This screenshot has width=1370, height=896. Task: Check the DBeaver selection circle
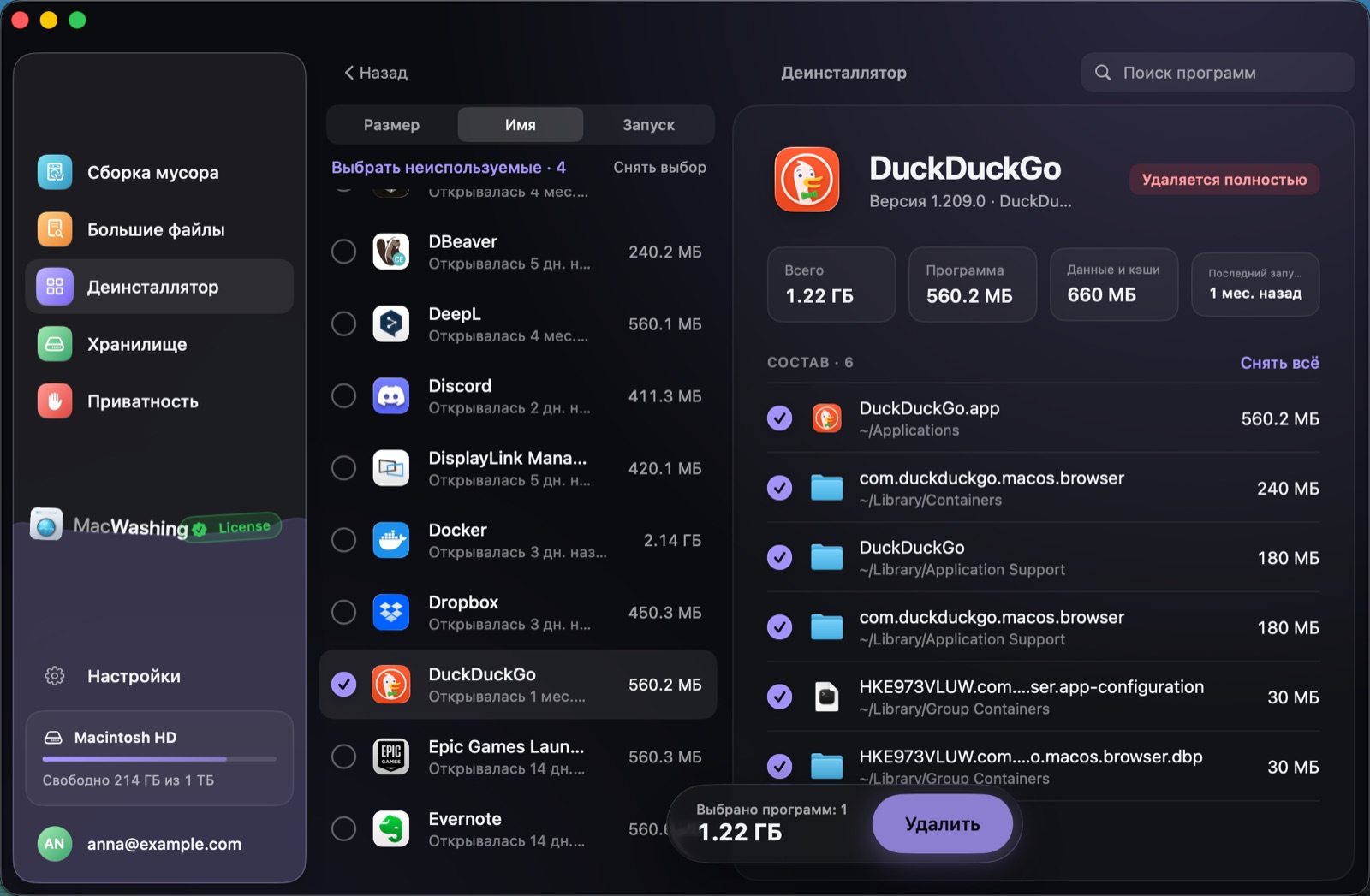pyautogui.click(x=343, y=252)
